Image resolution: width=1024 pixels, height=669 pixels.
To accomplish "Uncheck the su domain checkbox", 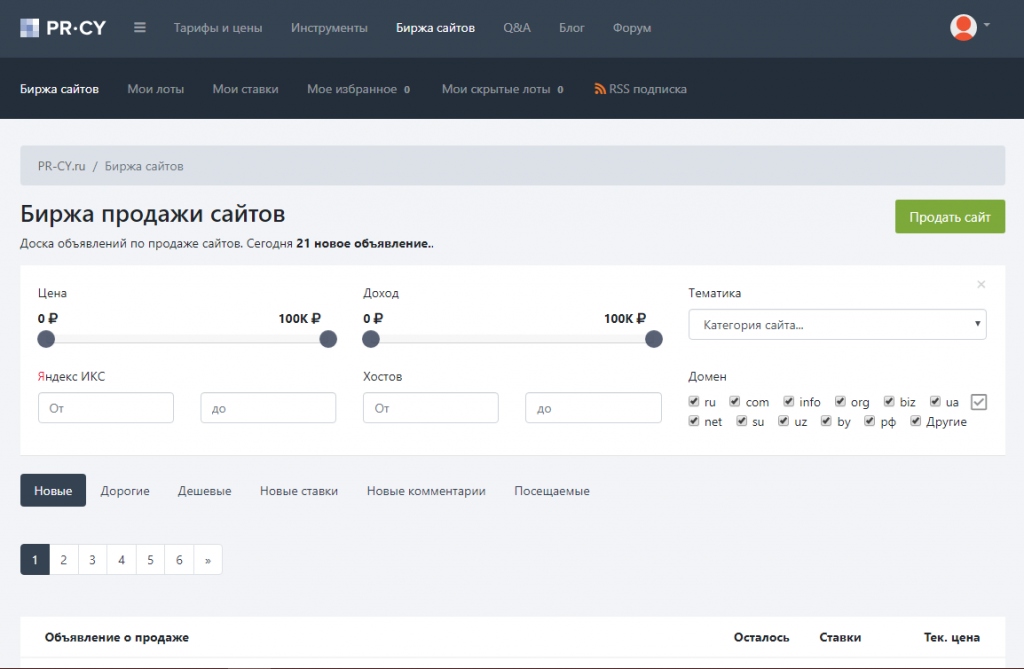I will tap(741, 421).
